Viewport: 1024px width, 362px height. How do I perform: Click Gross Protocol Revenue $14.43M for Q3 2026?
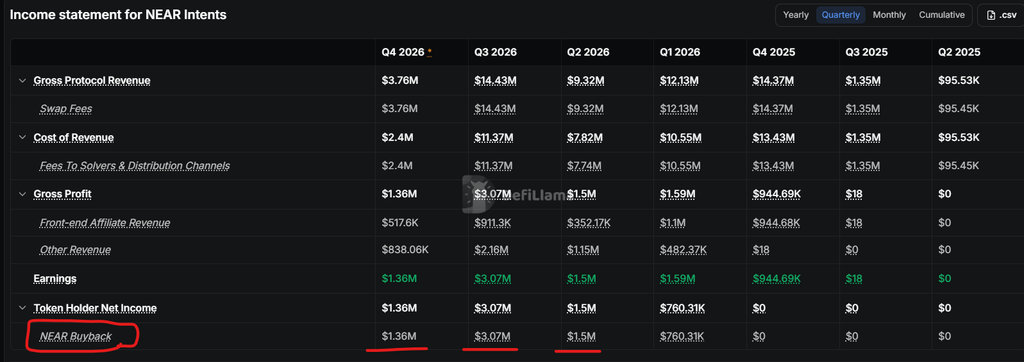[496, 81]
